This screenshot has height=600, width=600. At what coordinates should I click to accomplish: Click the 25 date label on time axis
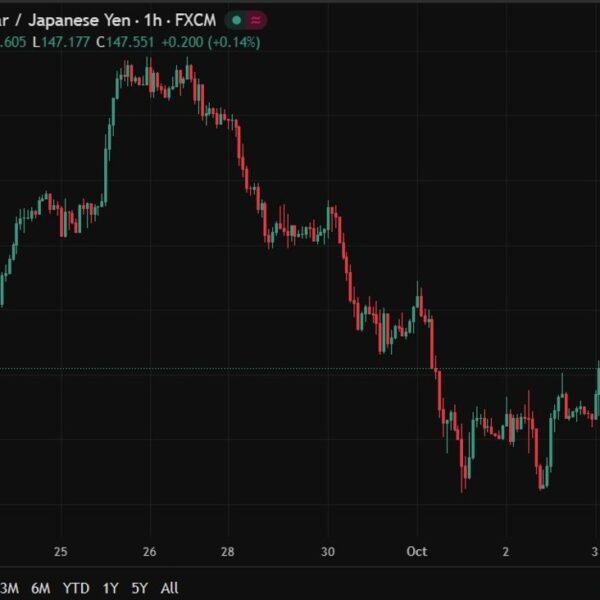pos(60,552)
